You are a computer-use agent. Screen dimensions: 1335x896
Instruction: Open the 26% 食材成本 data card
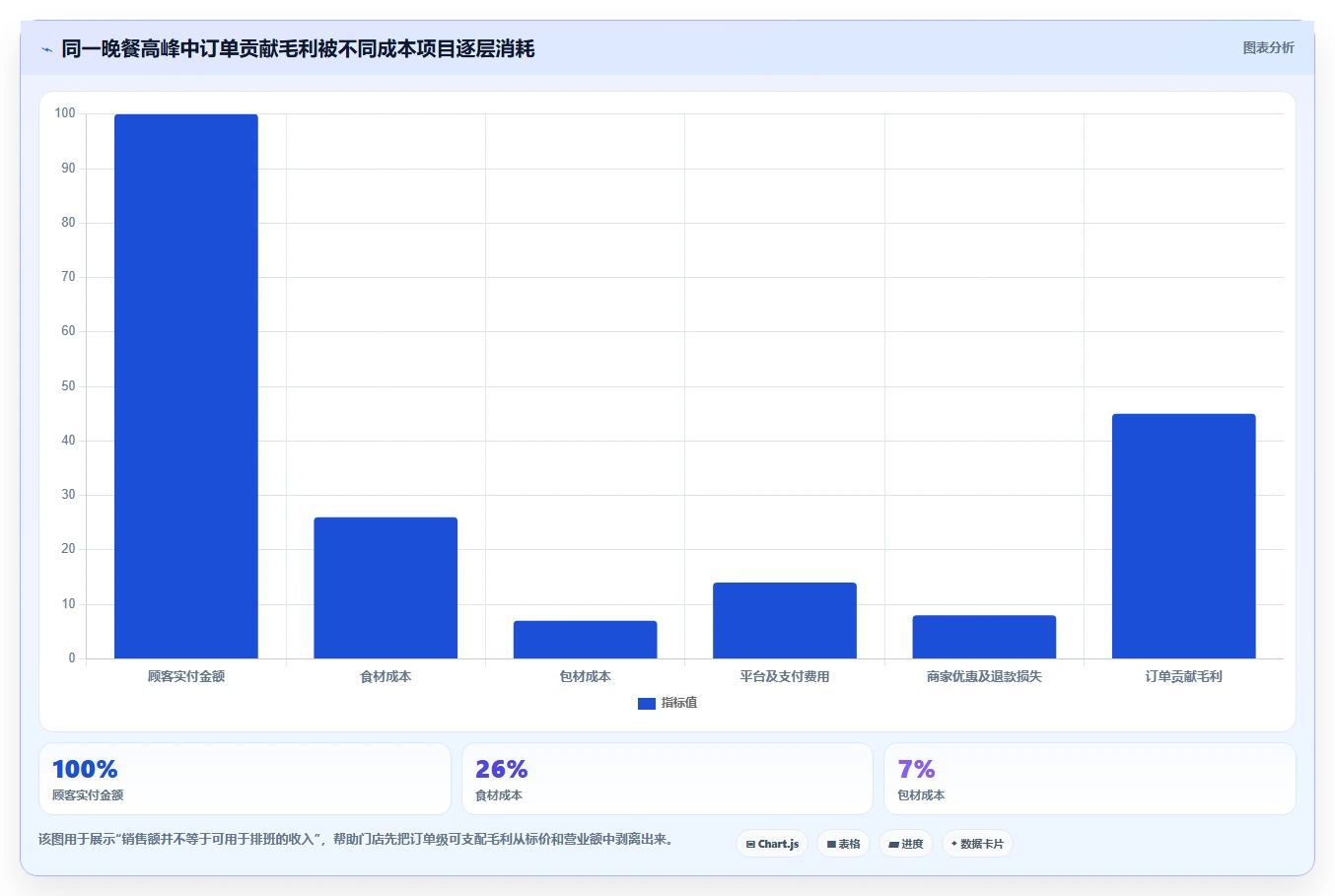[x=667, y=779]
